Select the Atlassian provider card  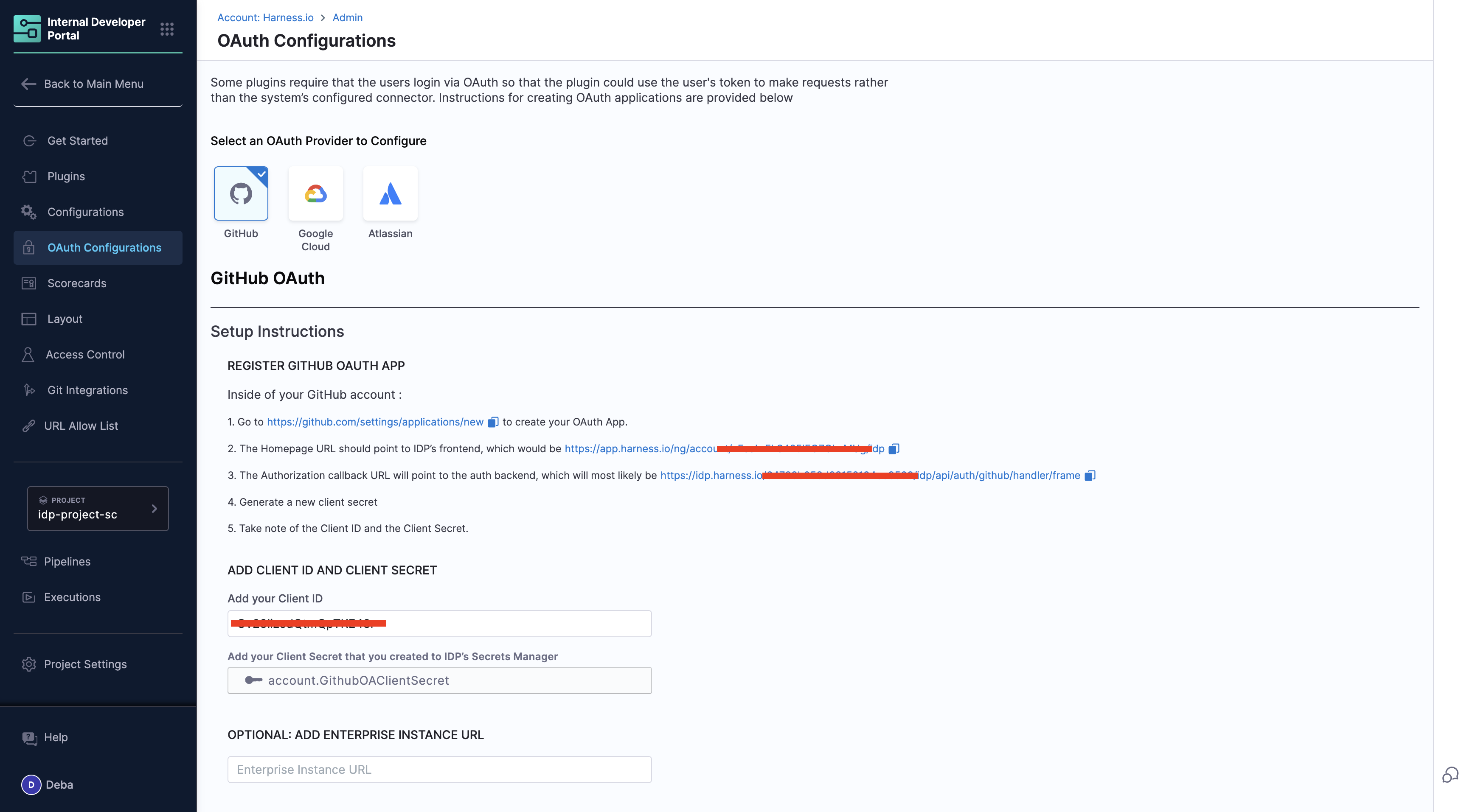coord(390,193)
